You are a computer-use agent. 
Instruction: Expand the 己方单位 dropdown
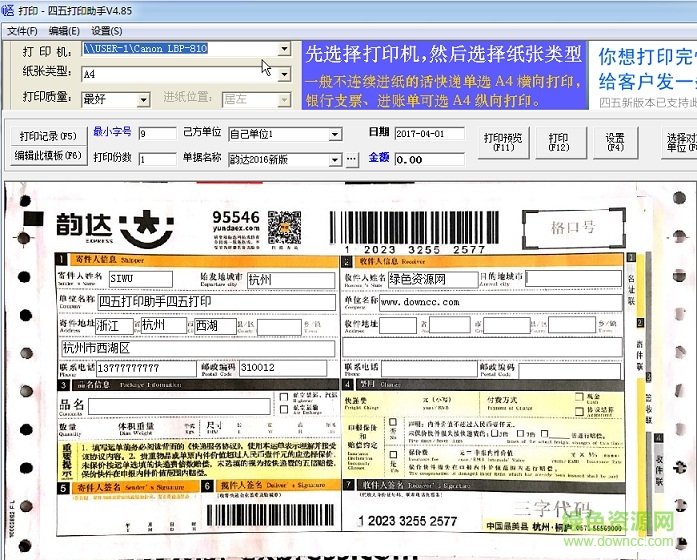pos(335,134)
